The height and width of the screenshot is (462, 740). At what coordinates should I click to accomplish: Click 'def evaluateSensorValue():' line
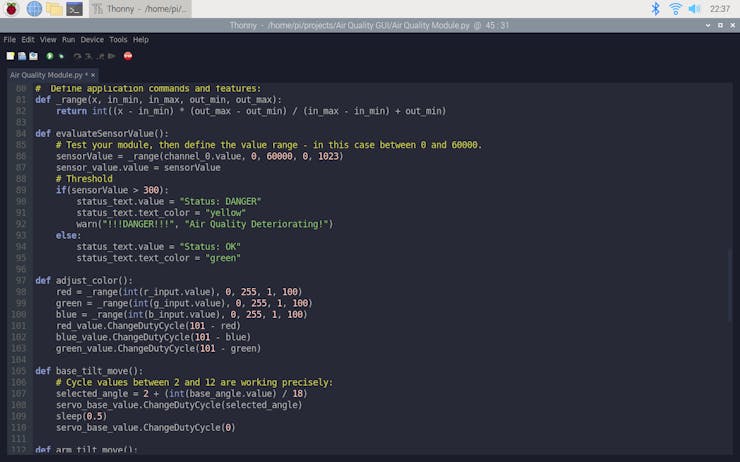click(x=101, y=134)
